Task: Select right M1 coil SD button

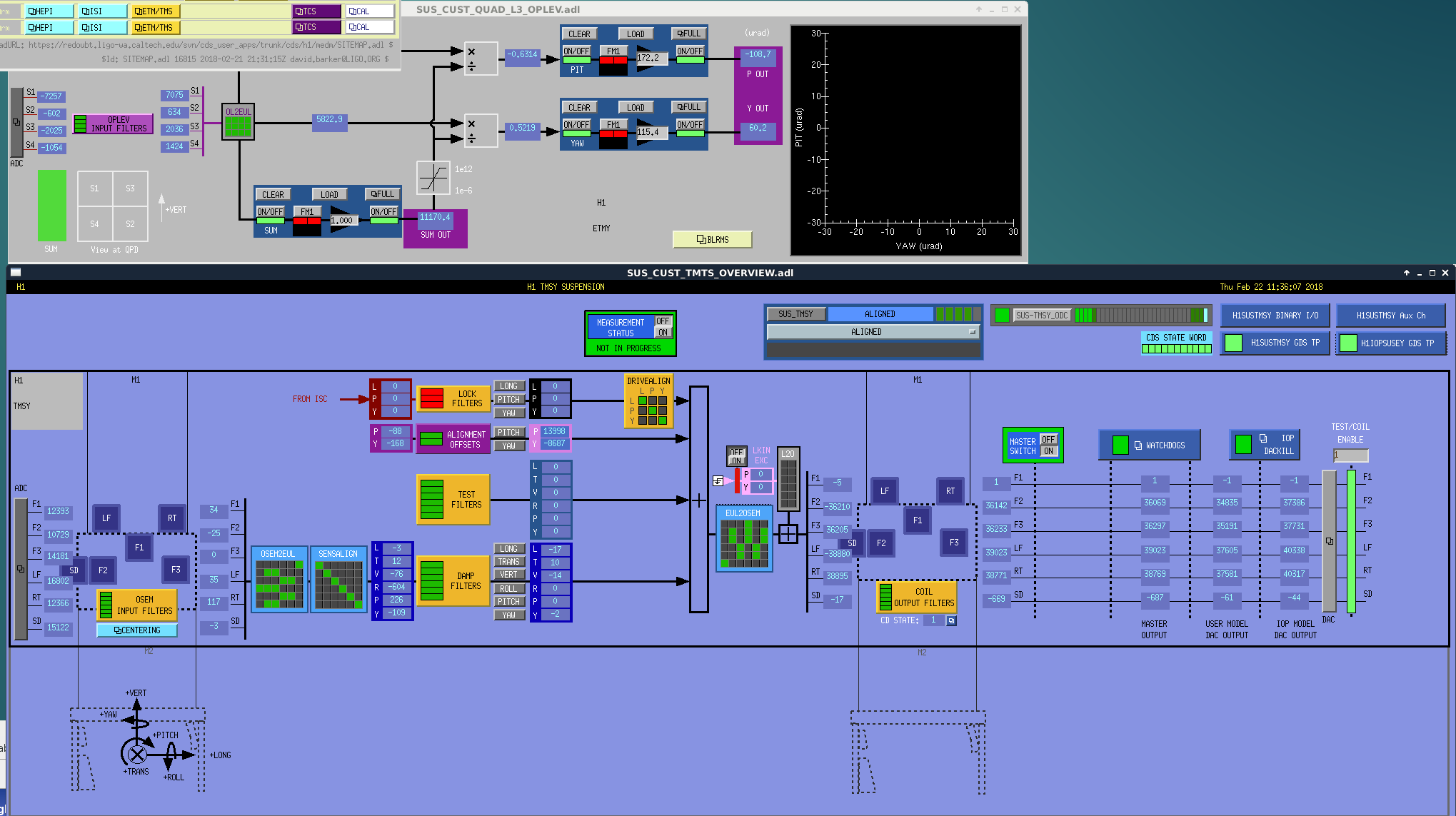Action: pyautogui.click(x=852, y=543)
